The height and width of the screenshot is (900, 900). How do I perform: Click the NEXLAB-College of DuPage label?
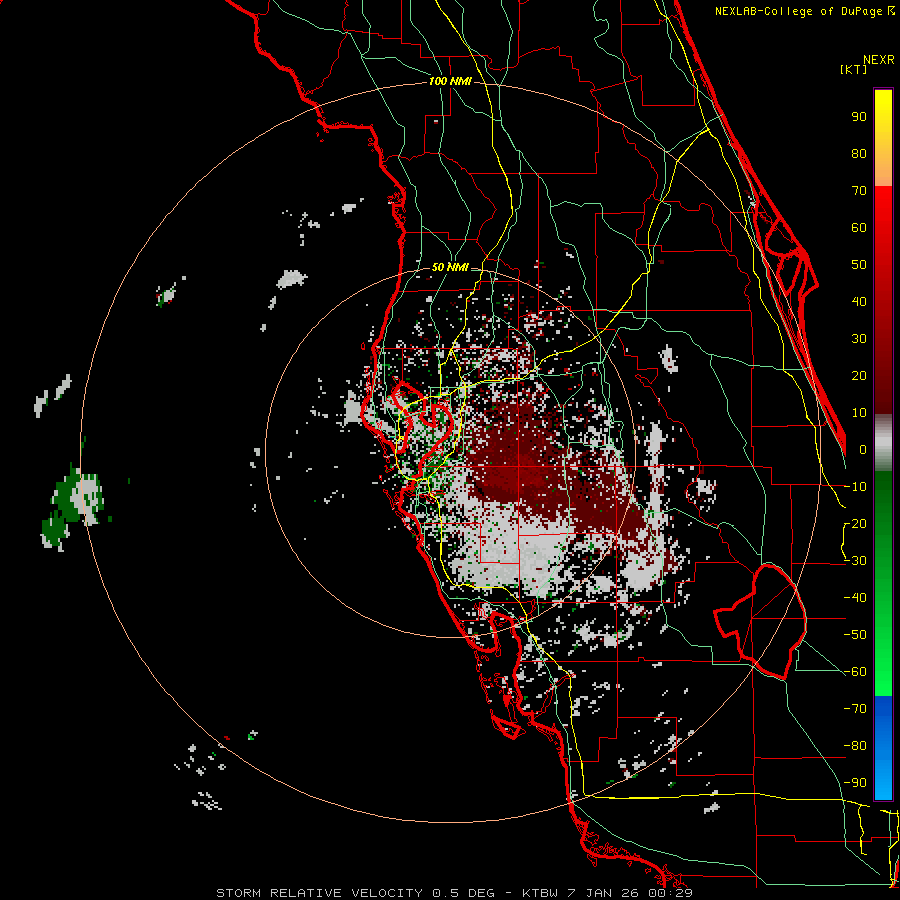coord(805,11)
